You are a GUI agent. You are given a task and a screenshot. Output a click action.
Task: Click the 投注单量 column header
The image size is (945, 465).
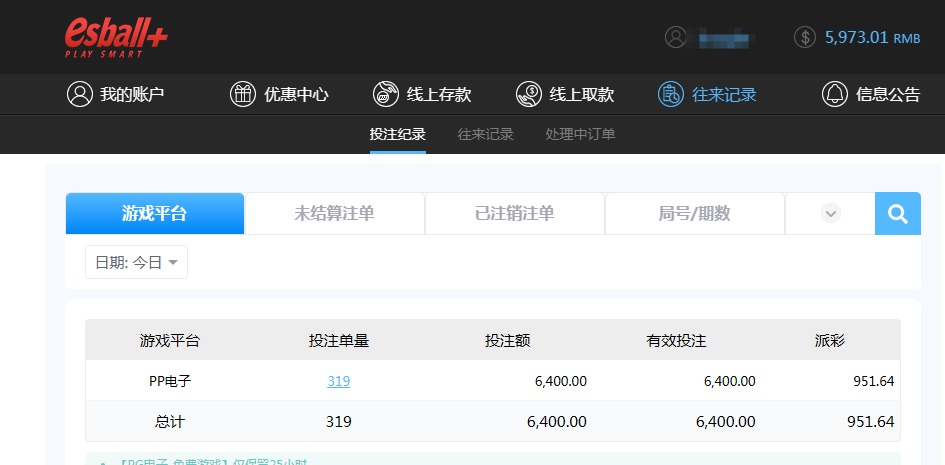[x=339, y=341]
